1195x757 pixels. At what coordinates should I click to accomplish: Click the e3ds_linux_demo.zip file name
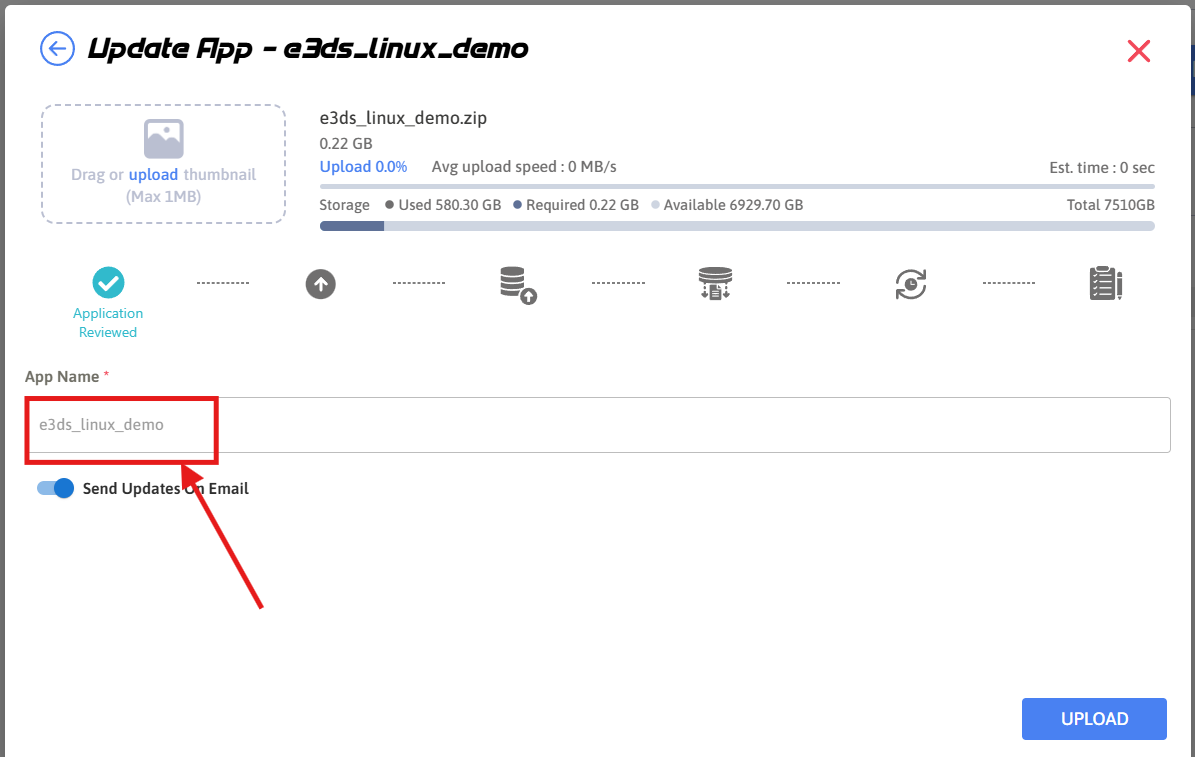click(403, 118)
